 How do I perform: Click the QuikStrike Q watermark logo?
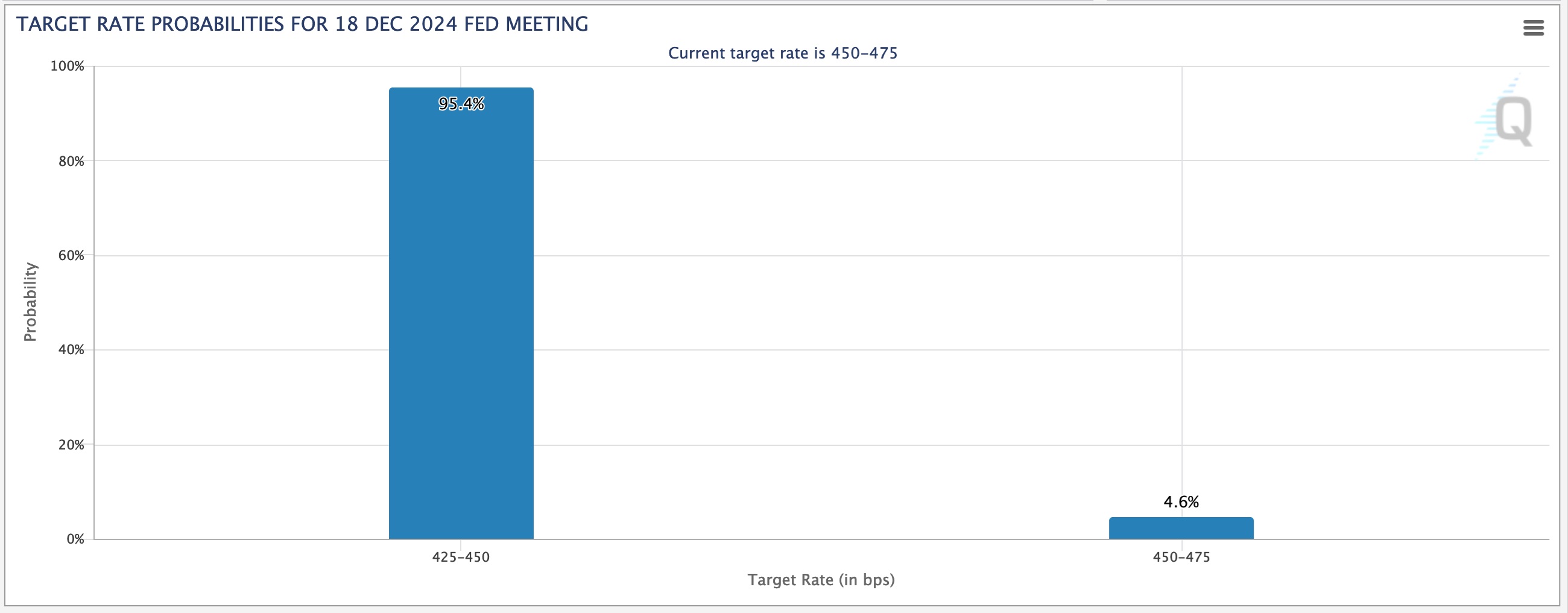[1503, 117]
